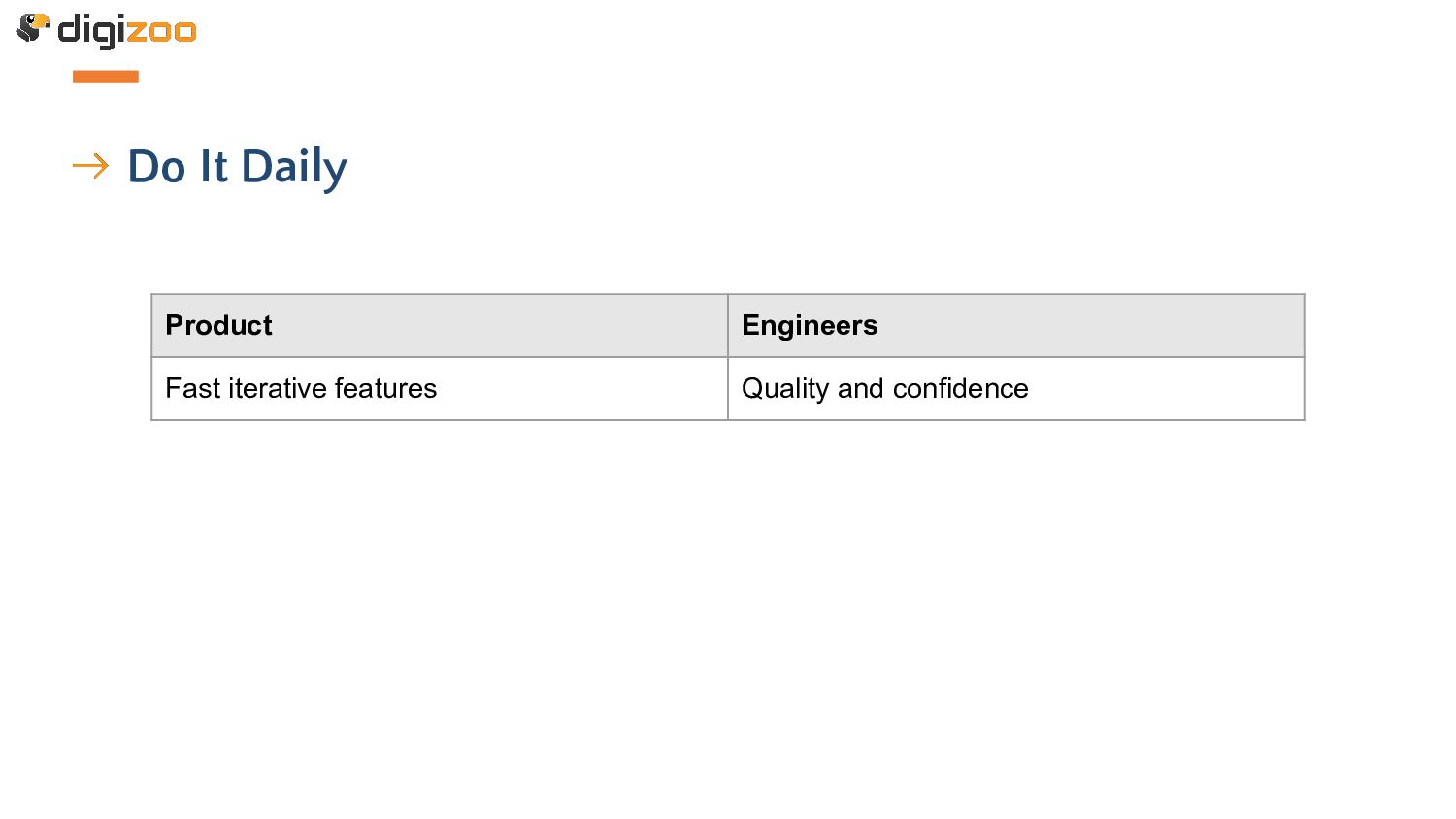Viewport: 1456px width, 819px height.
Task: Click the word "features" in the table
Action: (x=385, y=388)
